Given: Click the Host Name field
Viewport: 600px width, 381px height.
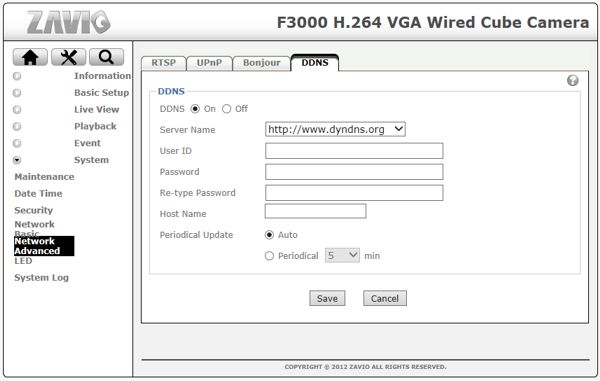Looking at the screenshot, I should (315, 211).
